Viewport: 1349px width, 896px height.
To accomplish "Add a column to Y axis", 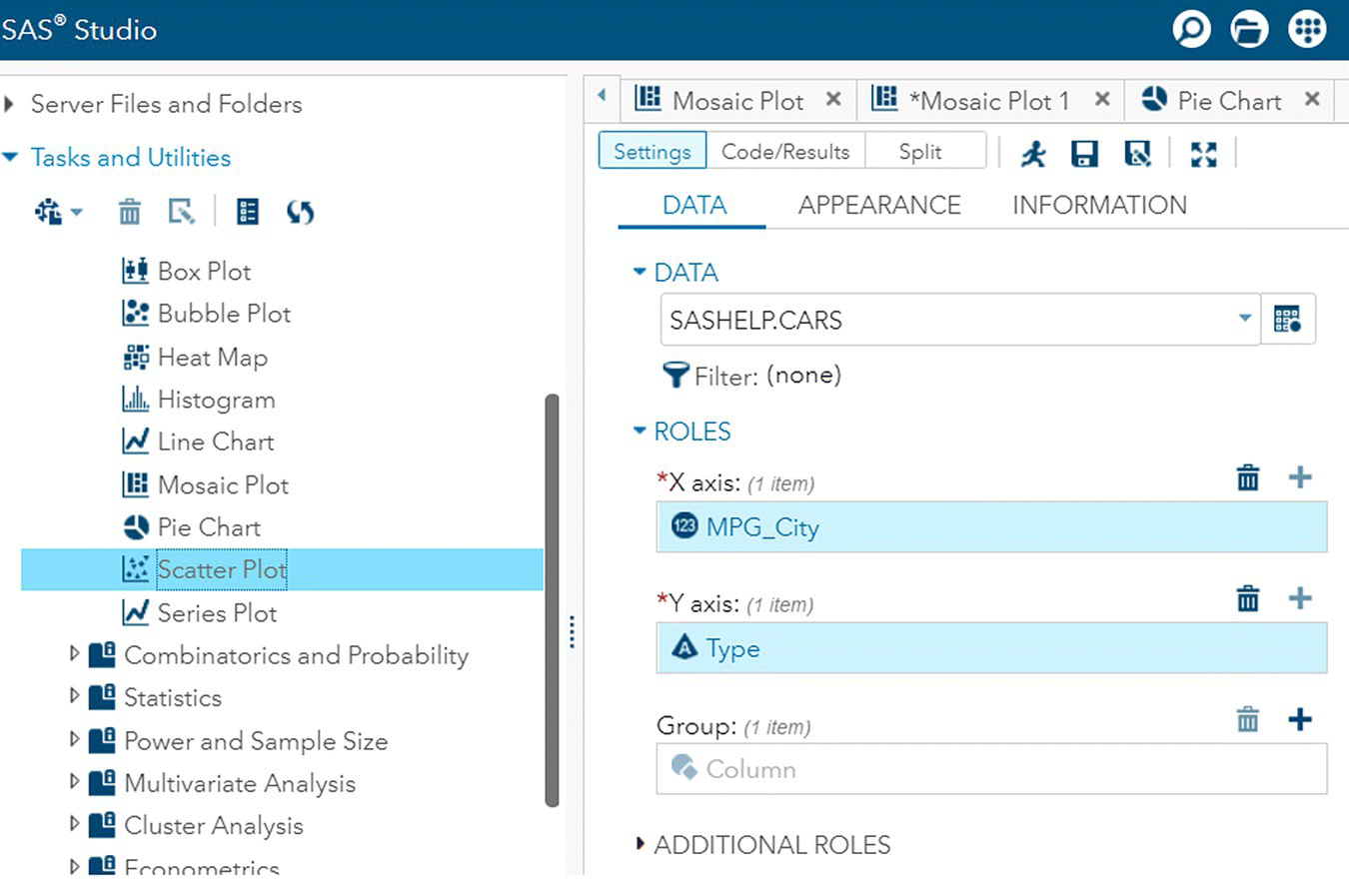I will click(1300, 598).
